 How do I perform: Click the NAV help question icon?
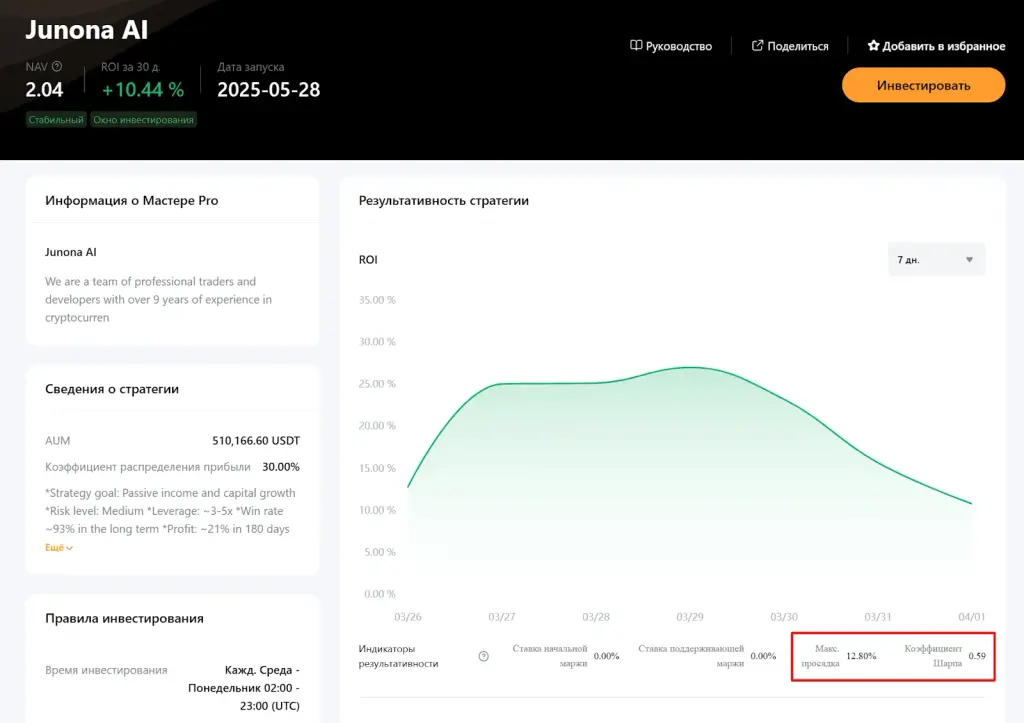click(57, 67)
